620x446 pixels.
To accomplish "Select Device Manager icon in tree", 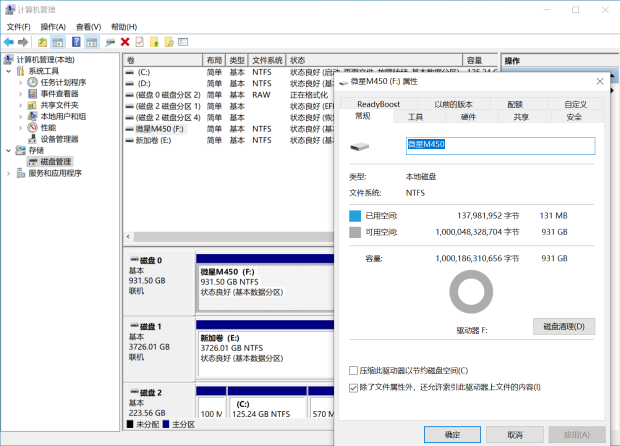I will pos(32,139).
